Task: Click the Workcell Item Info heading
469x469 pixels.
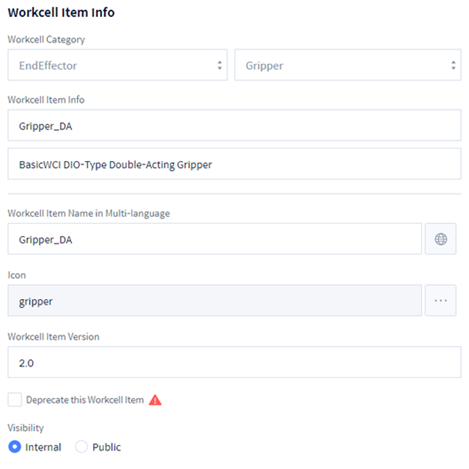Action: [61, 13]
